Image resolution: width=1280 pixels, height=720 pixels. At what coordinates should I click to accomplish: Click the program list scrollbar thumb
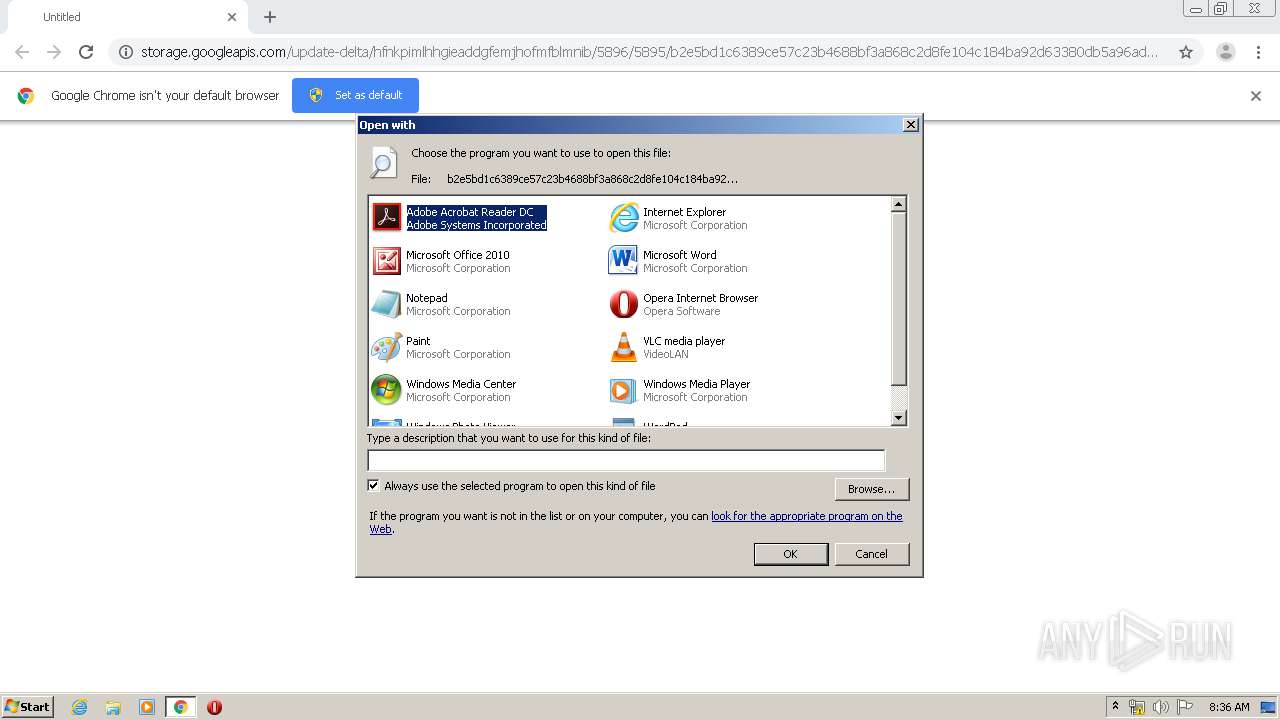[898, 298]
